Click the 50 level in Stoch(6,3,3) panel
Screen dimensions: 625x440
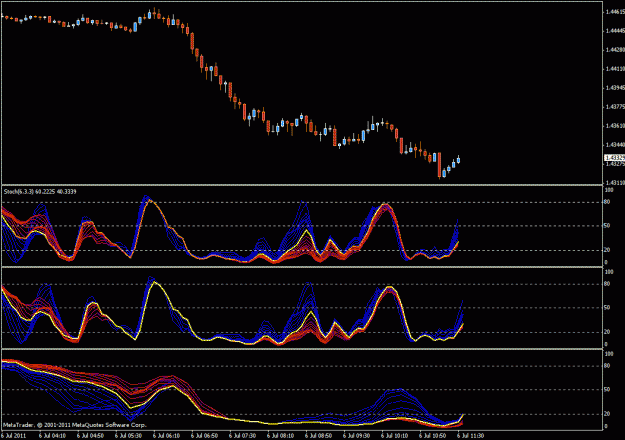click(607, 226)
